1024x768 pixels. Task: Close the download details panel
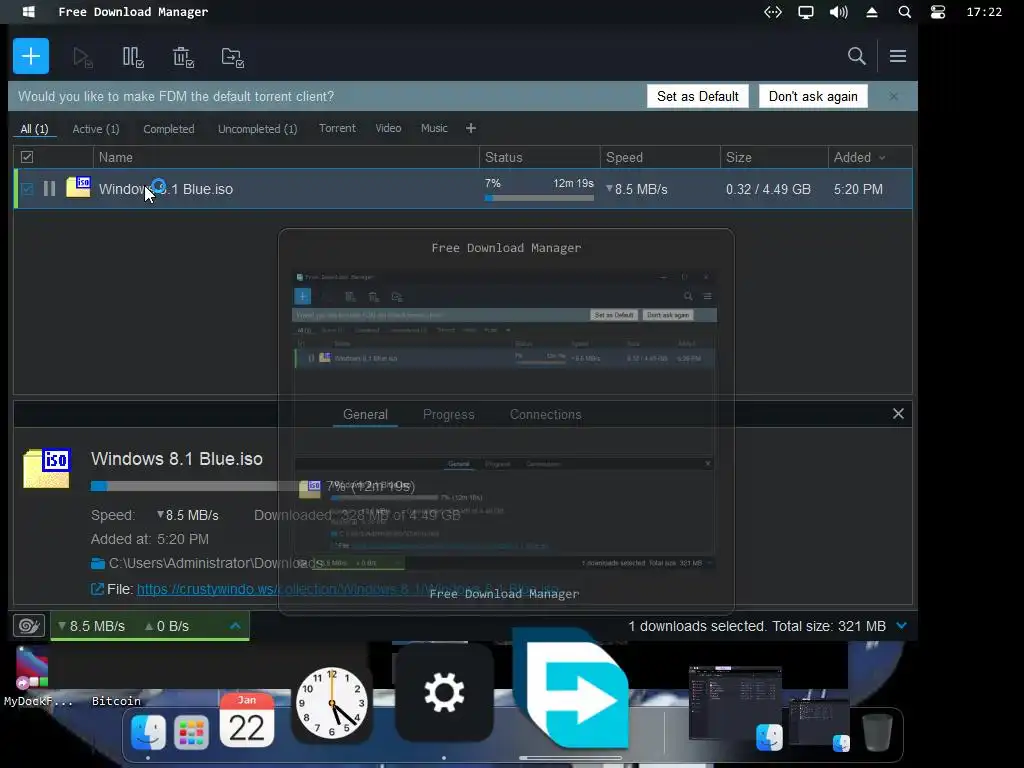click(x=899, y=413)
